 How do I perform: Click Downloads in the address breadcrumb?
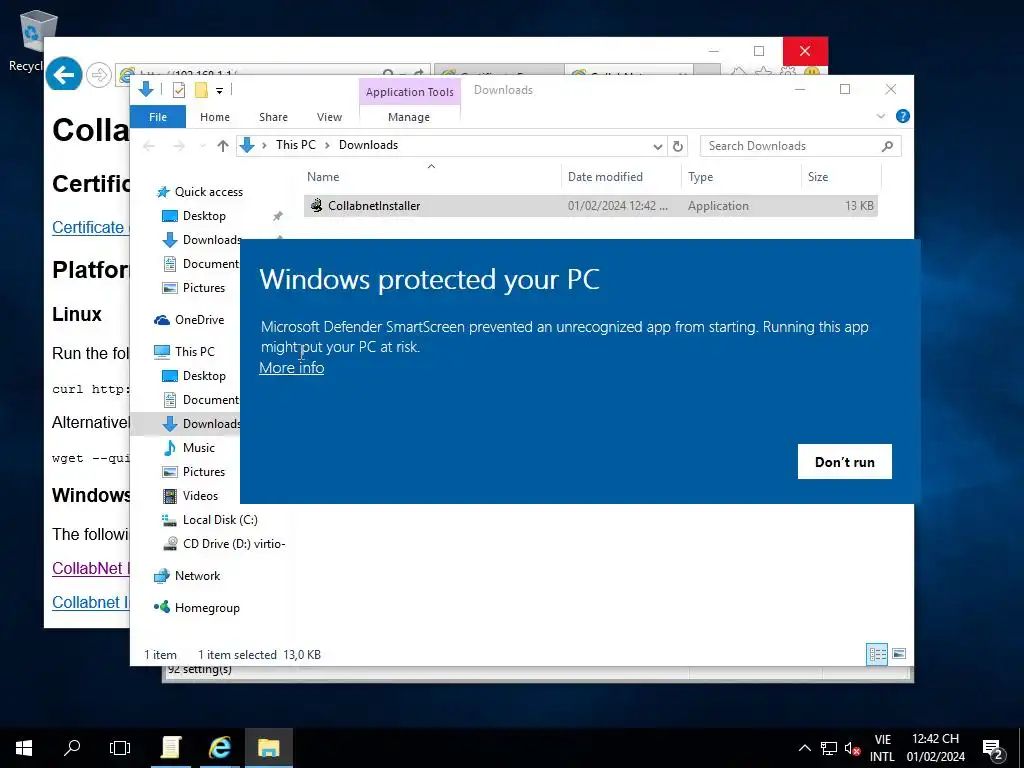click(x=368, y=145)
